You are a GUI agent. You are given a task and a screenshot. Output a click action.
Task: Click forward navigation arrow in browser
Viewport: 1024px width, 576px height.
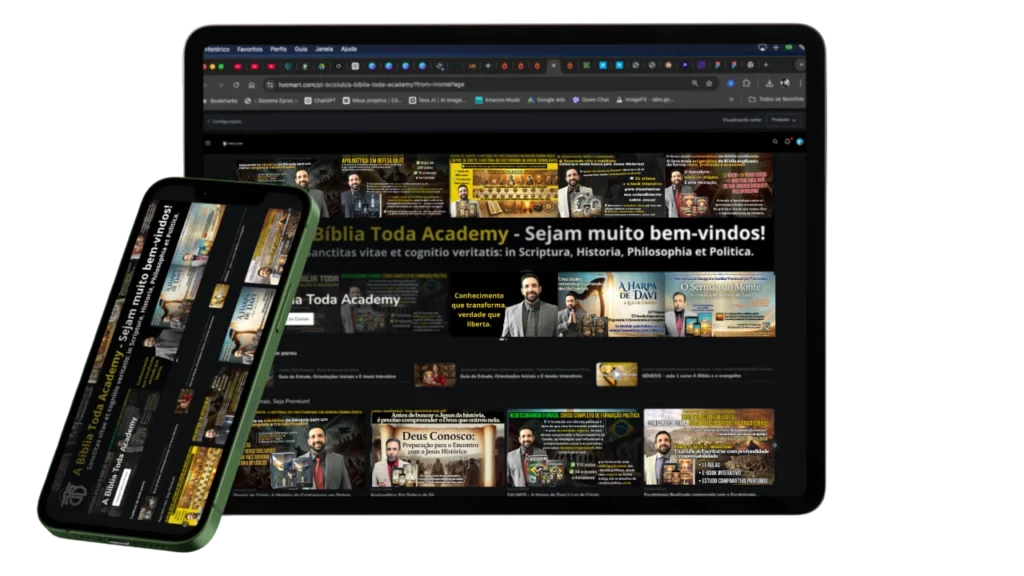coord(221,85)
